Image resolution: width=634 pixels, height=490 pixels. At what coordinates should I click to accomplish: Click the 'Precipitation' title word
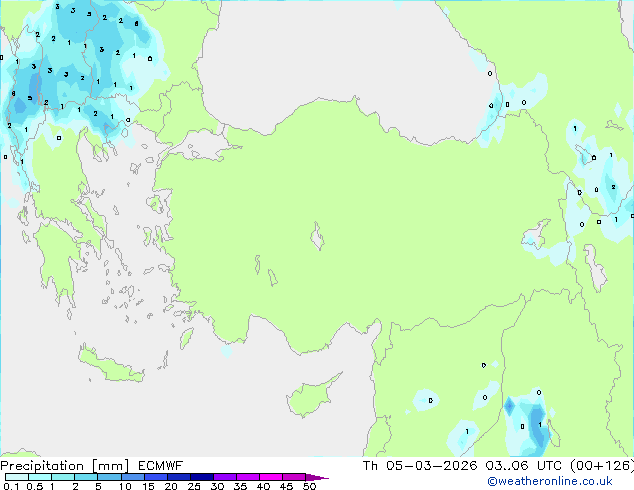click(42, 466)
